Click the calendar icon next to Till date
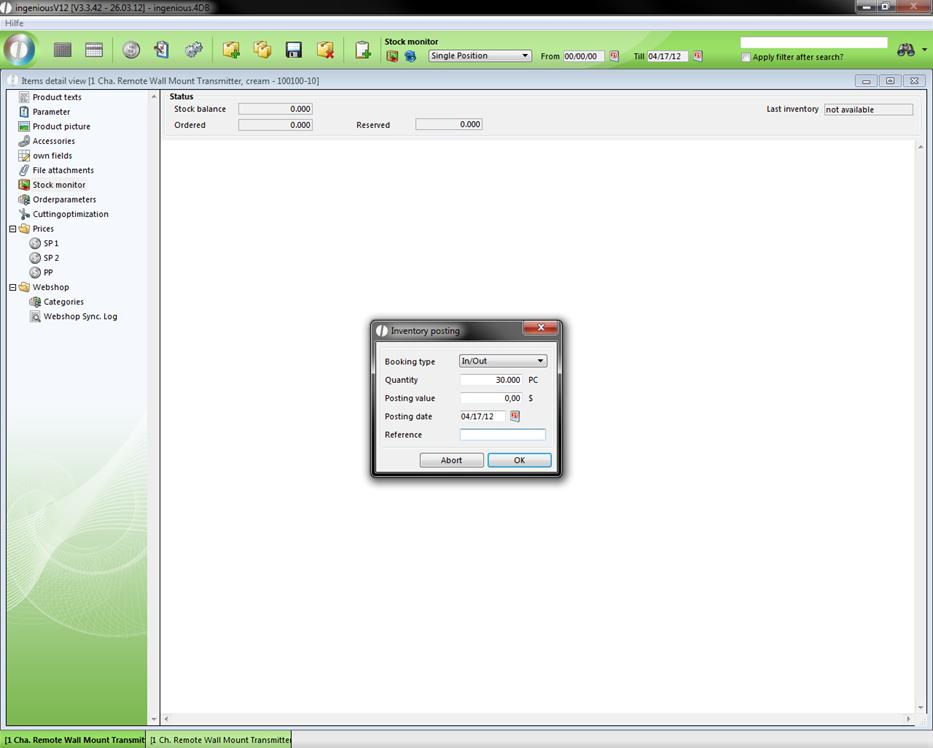Image resolution: width=933 pixels, height=748 pixels. (698, 56)
